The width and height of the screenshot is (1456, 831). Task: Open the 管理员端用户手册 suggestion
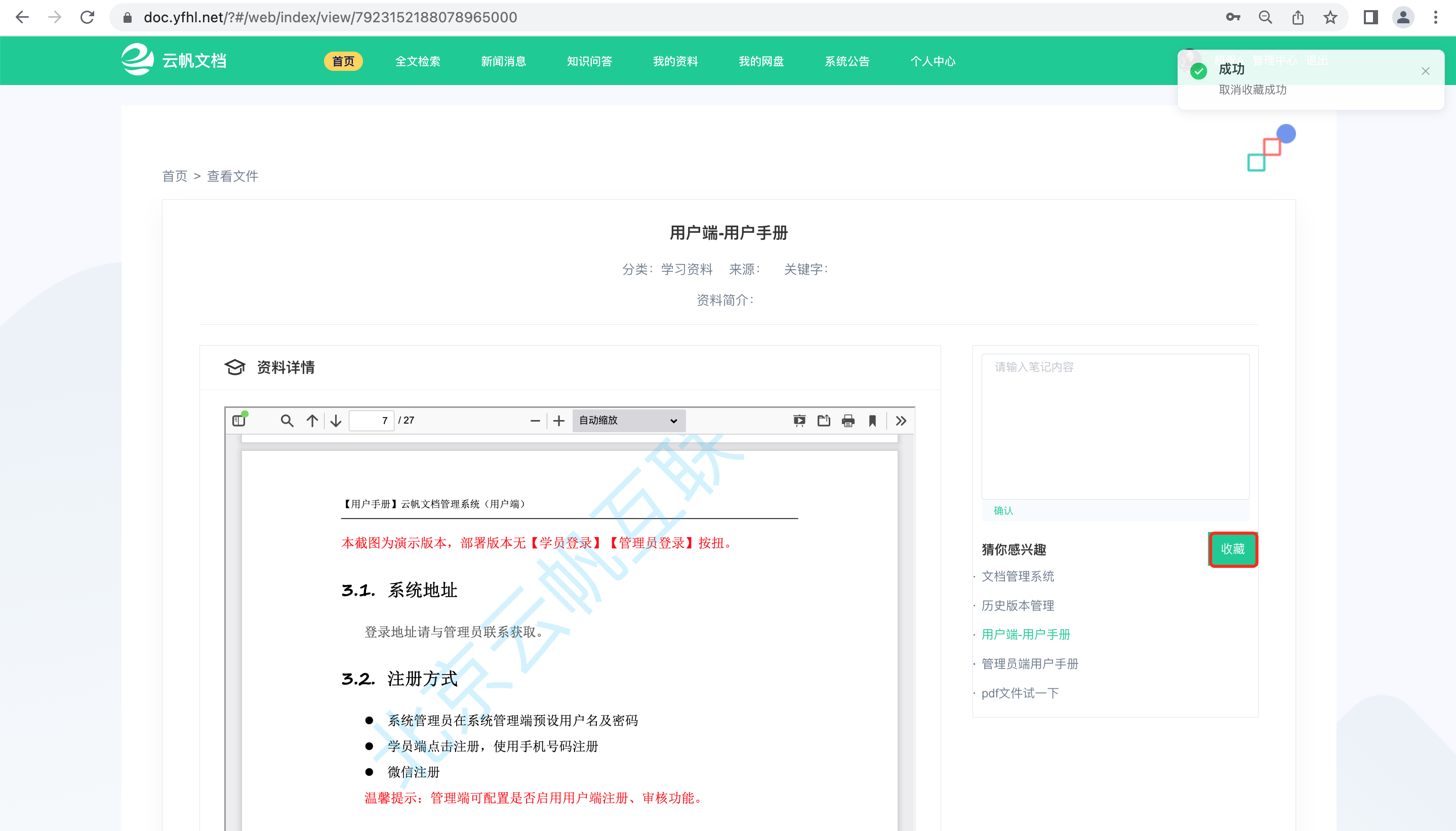tap(1030, 664)
